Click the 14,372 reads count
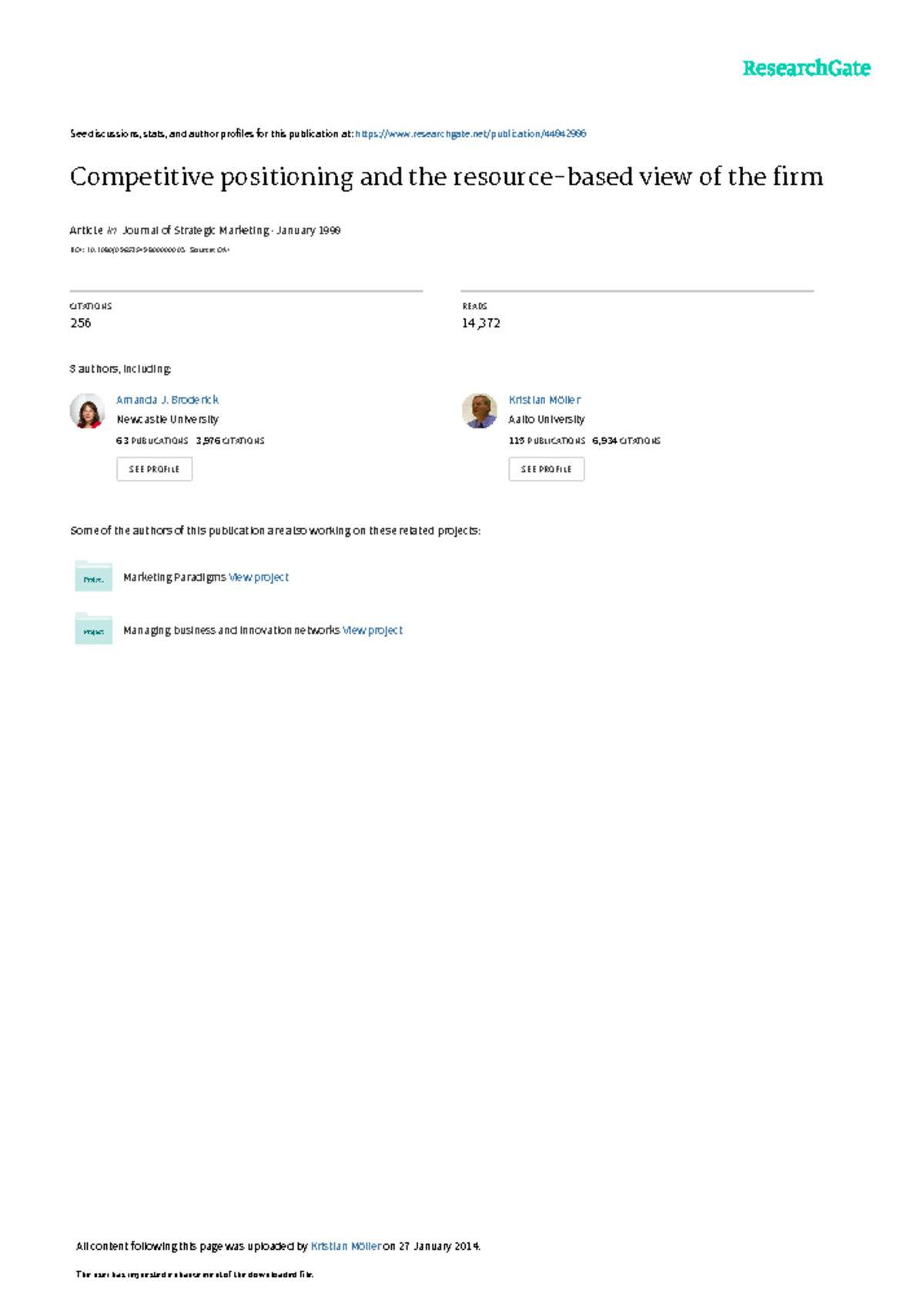Image resolution: width=924 pixels, height=1307 pixels. (x=481, y=323)
